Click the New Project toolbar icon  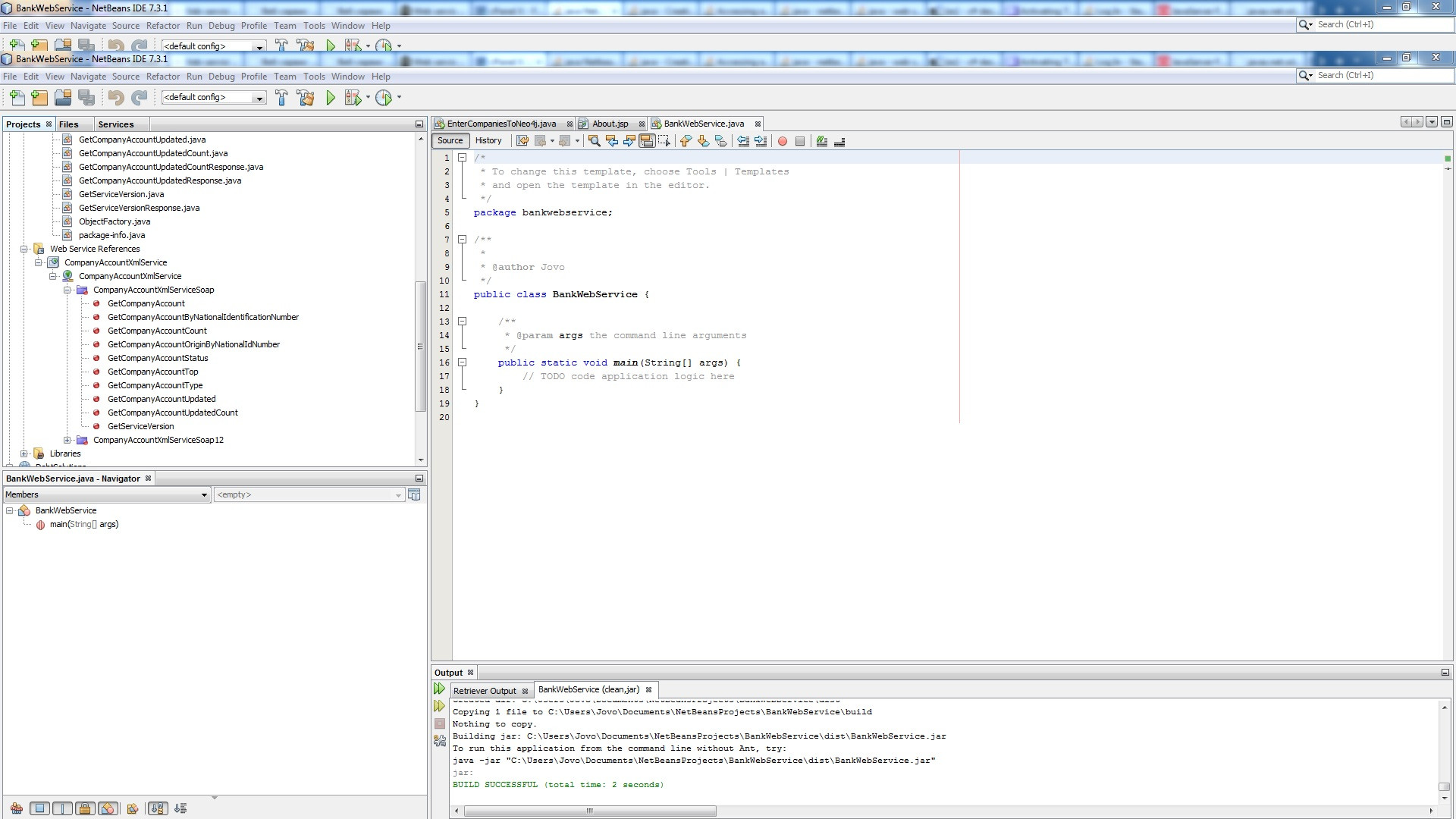point(39,97)
